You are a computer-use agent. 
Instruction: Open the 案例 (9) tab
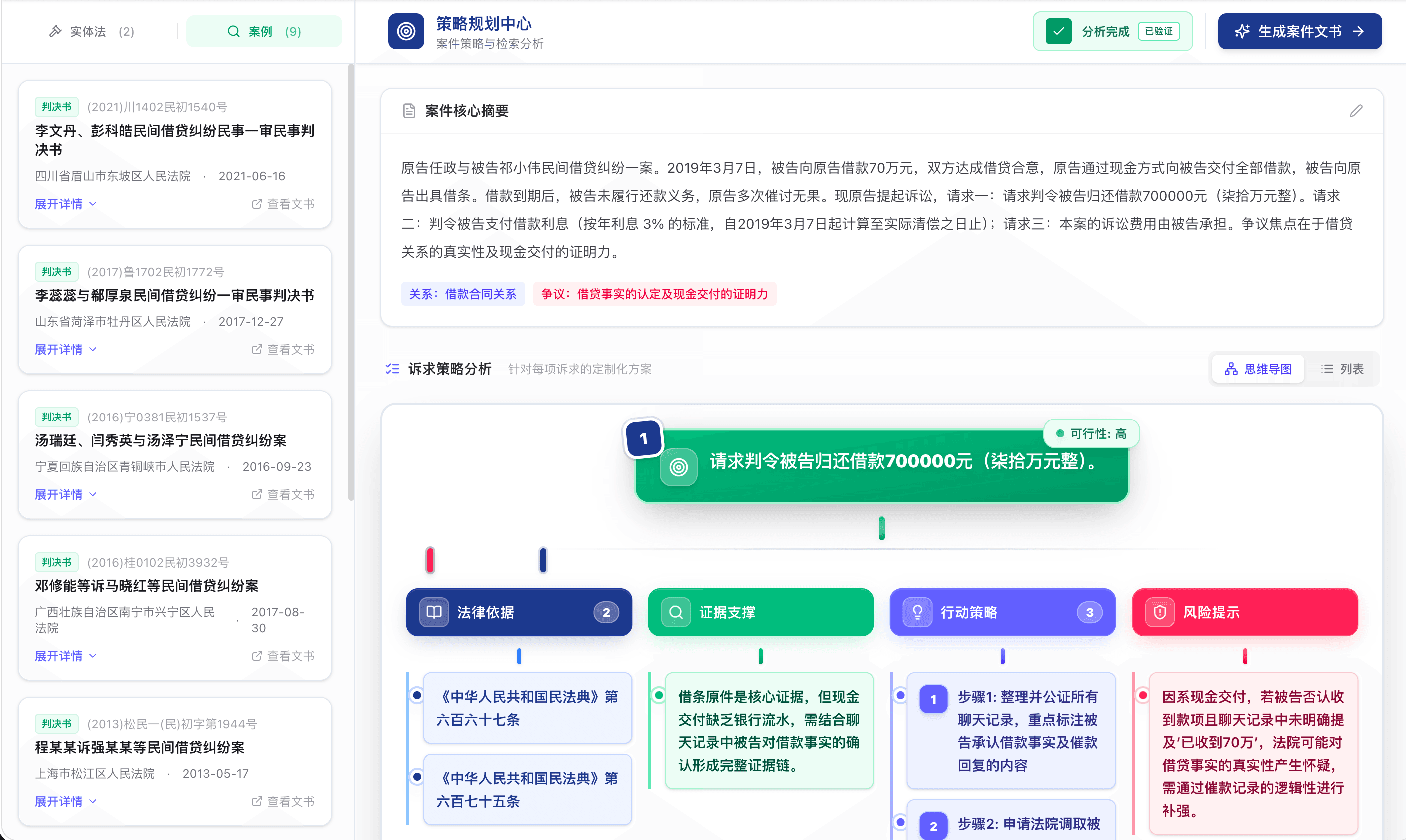[264, 31]
